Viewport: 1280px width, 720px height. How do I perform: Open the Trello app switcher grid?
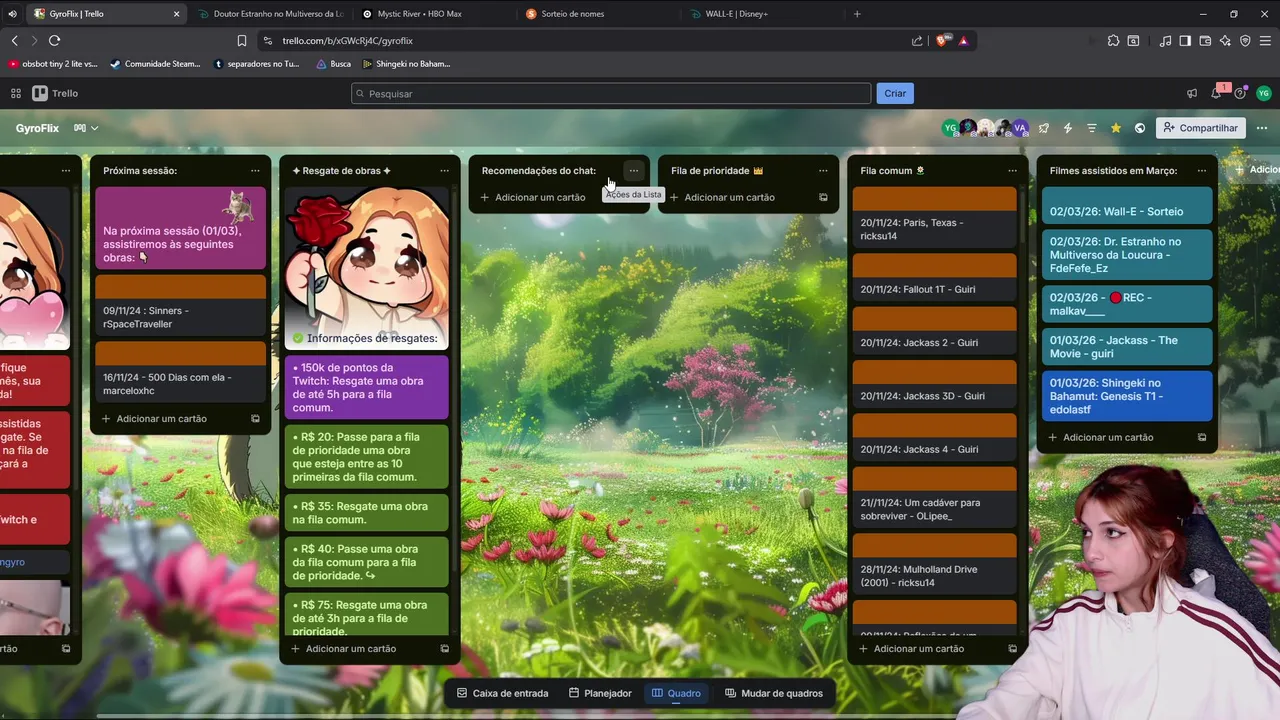[x=16, y=93]
